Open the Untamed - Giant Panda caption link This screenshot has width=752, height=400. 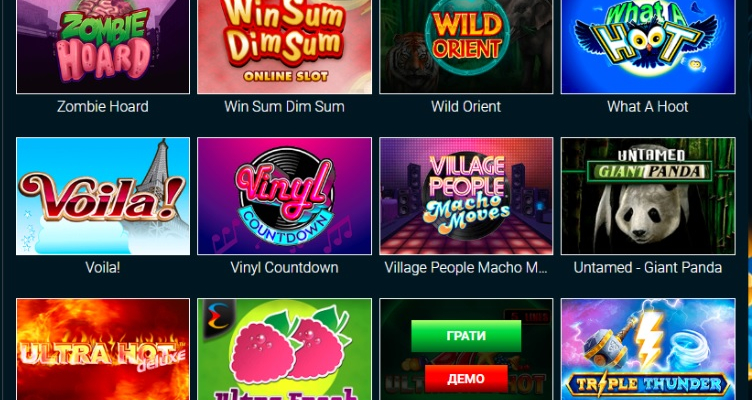point(648,268)
